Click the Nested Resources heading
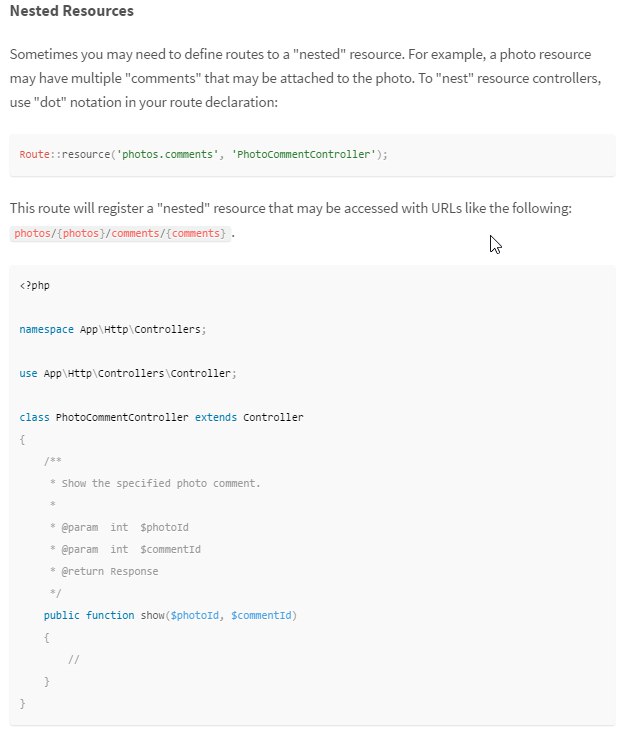 [72, 11]
